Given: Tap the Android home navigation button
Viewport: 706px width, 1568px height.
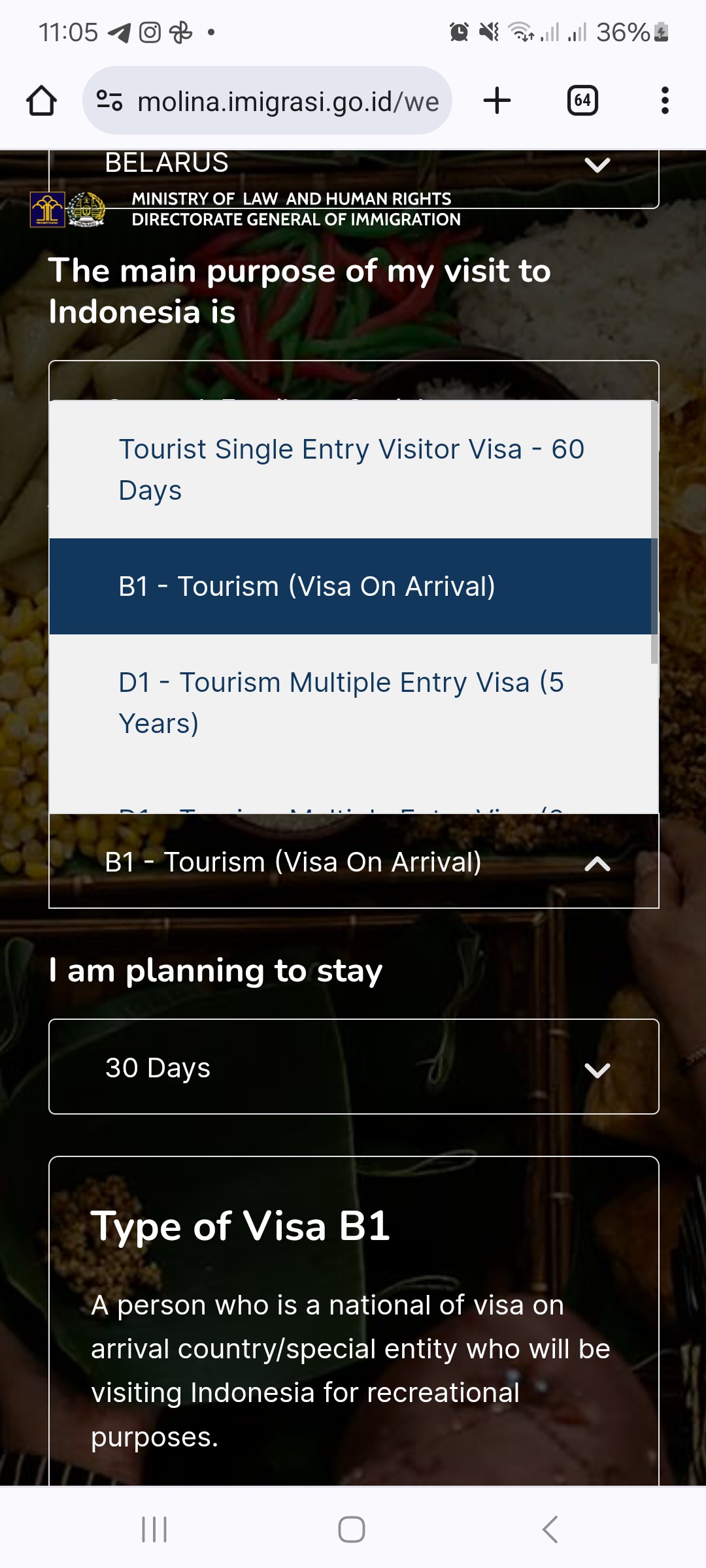Looking at the screenshot, I should pos(352,1529).
